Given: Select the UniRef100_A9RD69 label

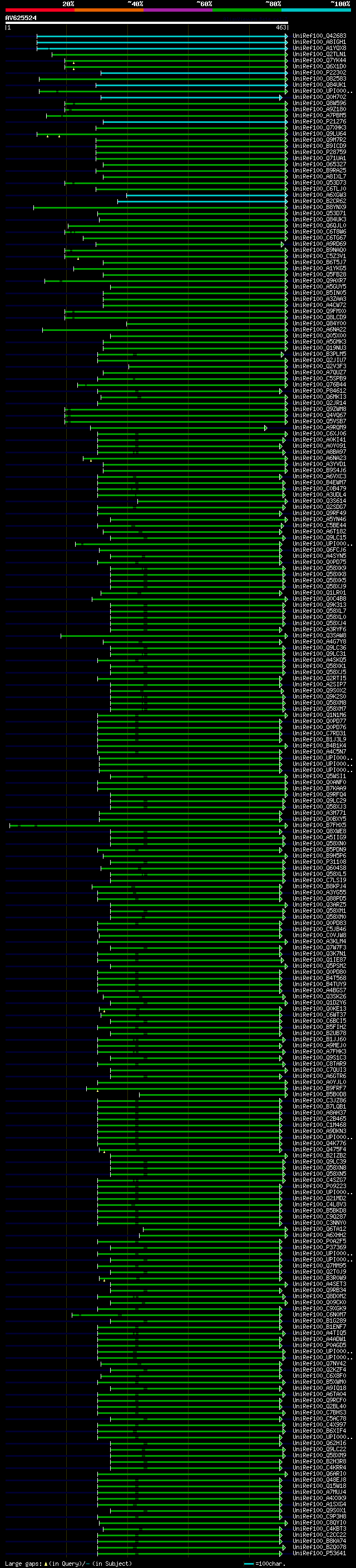Looking at the screenshot, I should click(x=319, y=244).
